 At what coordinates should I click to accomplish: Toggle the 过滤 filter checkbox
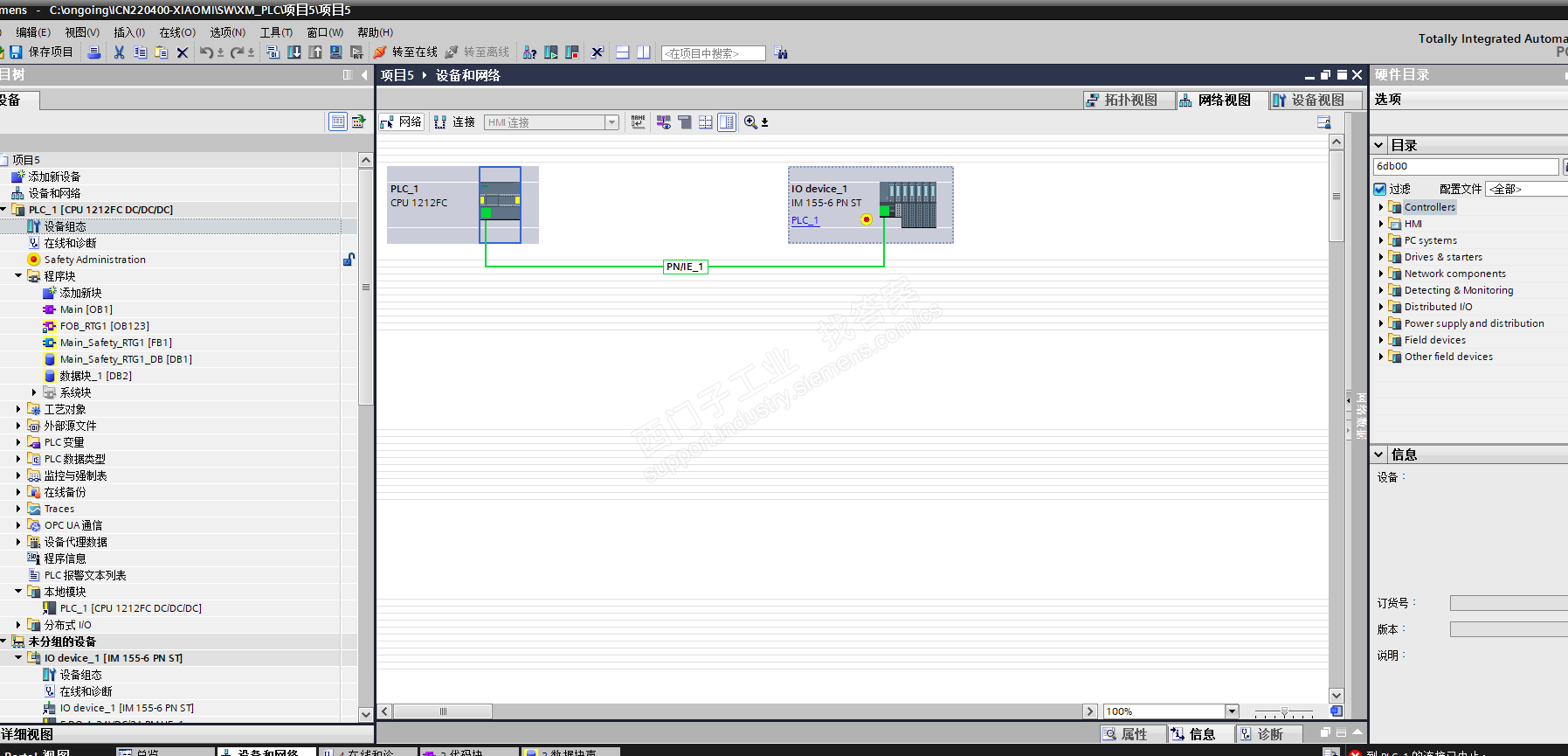(x=1380, y=189)
